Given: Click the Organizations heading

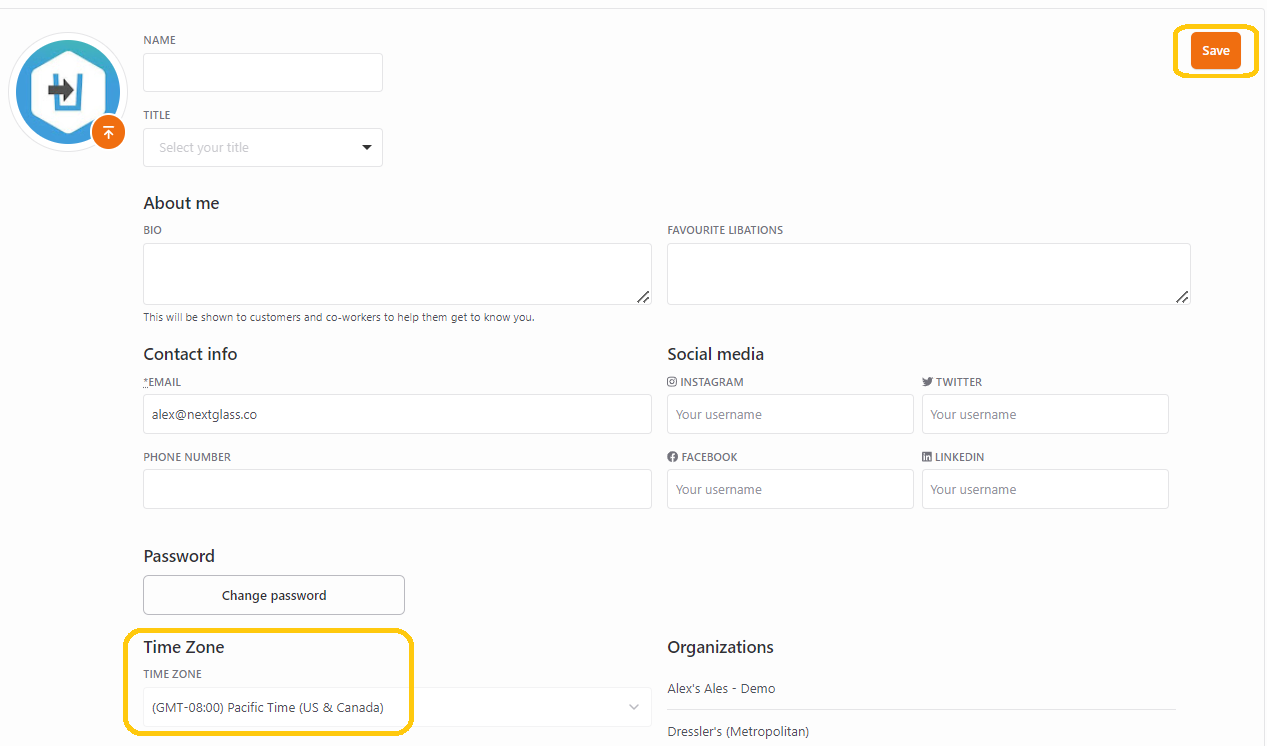Looking at the screenshot, I should (x=720, y=647).
